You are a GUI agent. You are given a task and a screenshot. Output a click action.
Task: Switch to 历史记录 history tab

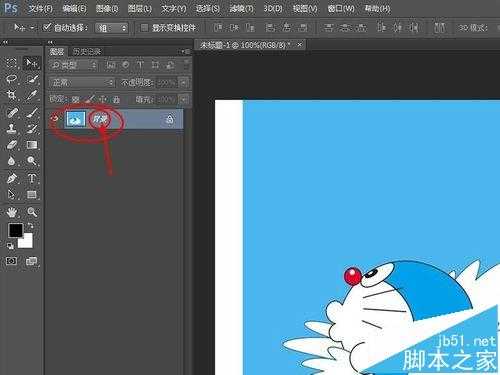pyautogui.click(x=87, y=51)
